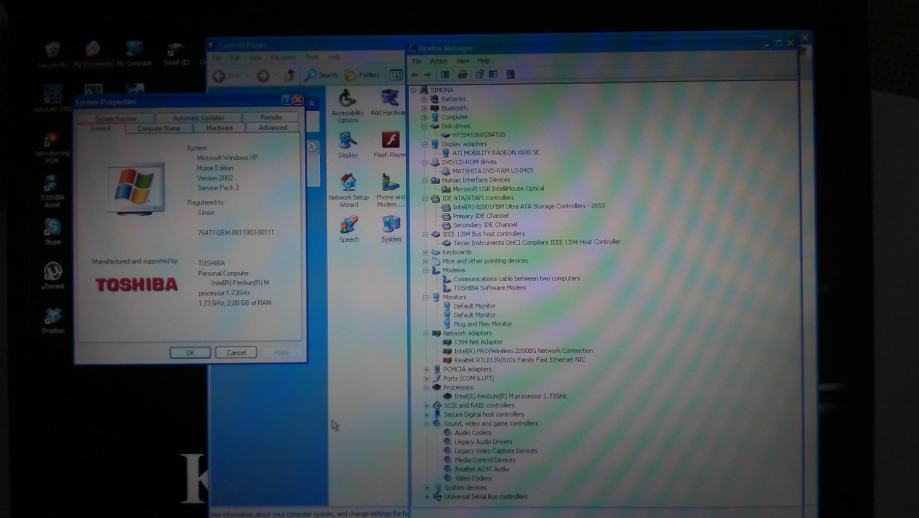Click Search in Control Panel toolbar
The width and height of the screenshot is (919, 518).
pos(321,75)
